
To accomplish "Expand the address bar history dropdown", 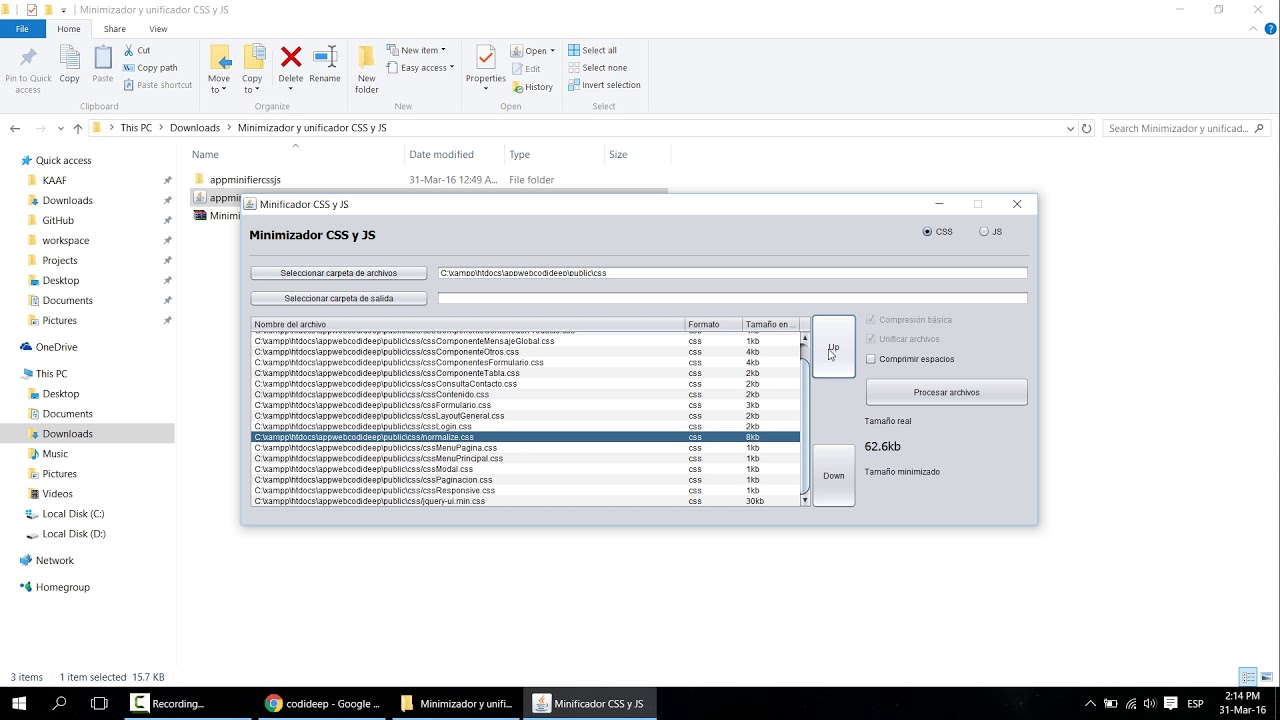I will [x=1070, y=128].
